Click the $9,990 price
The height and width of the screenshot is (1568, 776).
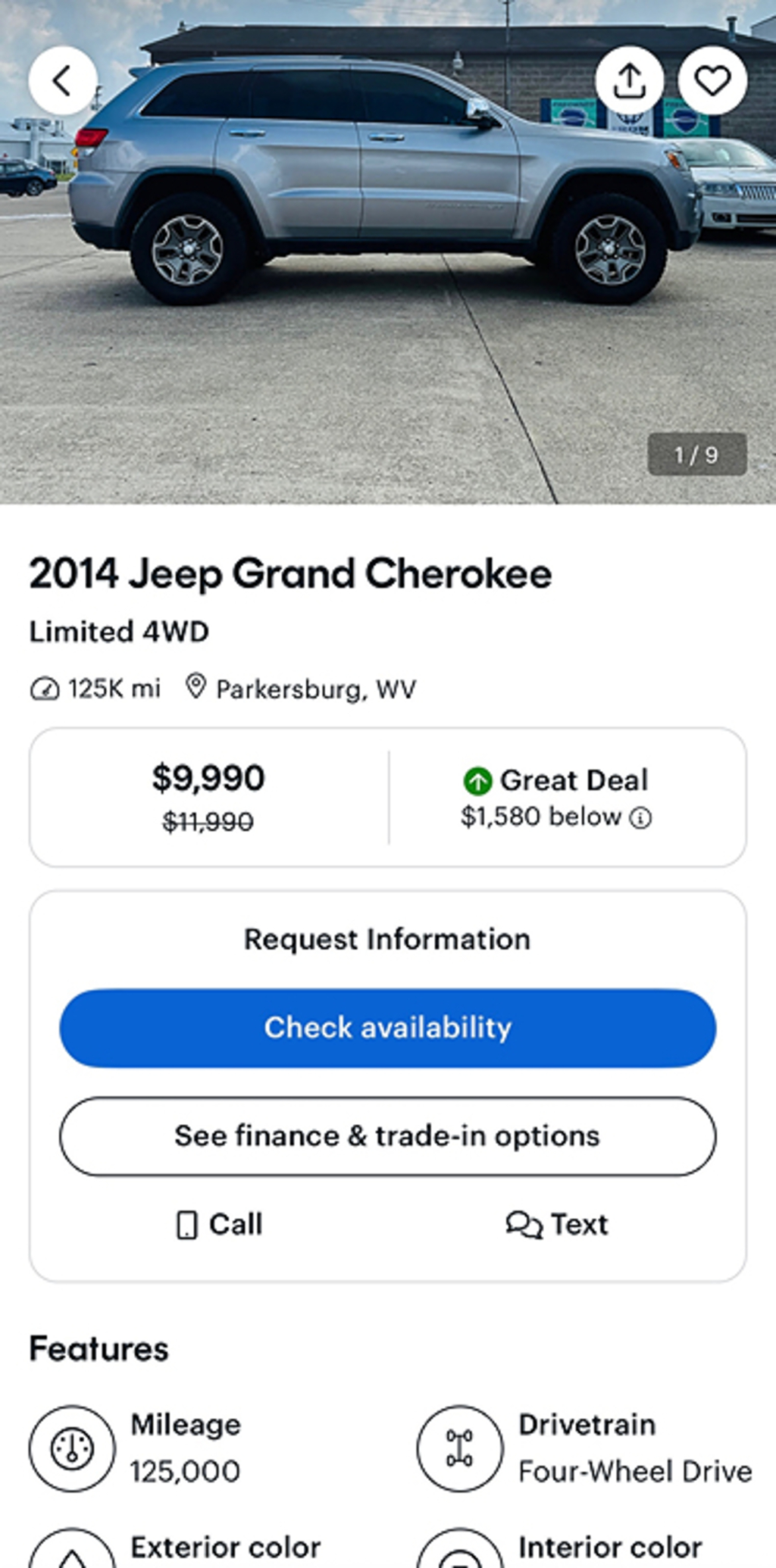(x=208, y=779)
